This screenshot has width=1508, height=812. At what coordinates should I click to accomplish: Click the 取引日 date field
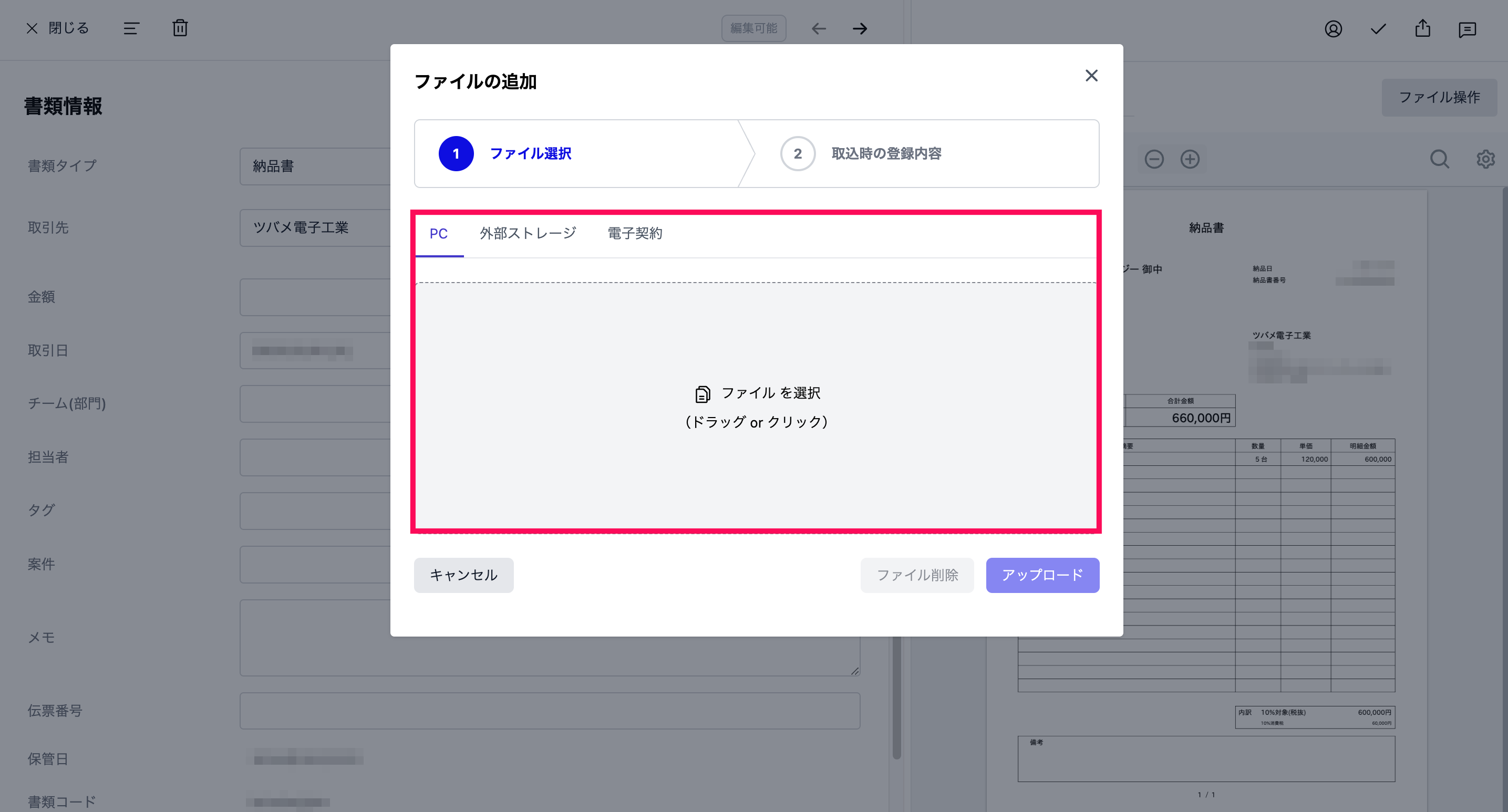pos(315,350)
